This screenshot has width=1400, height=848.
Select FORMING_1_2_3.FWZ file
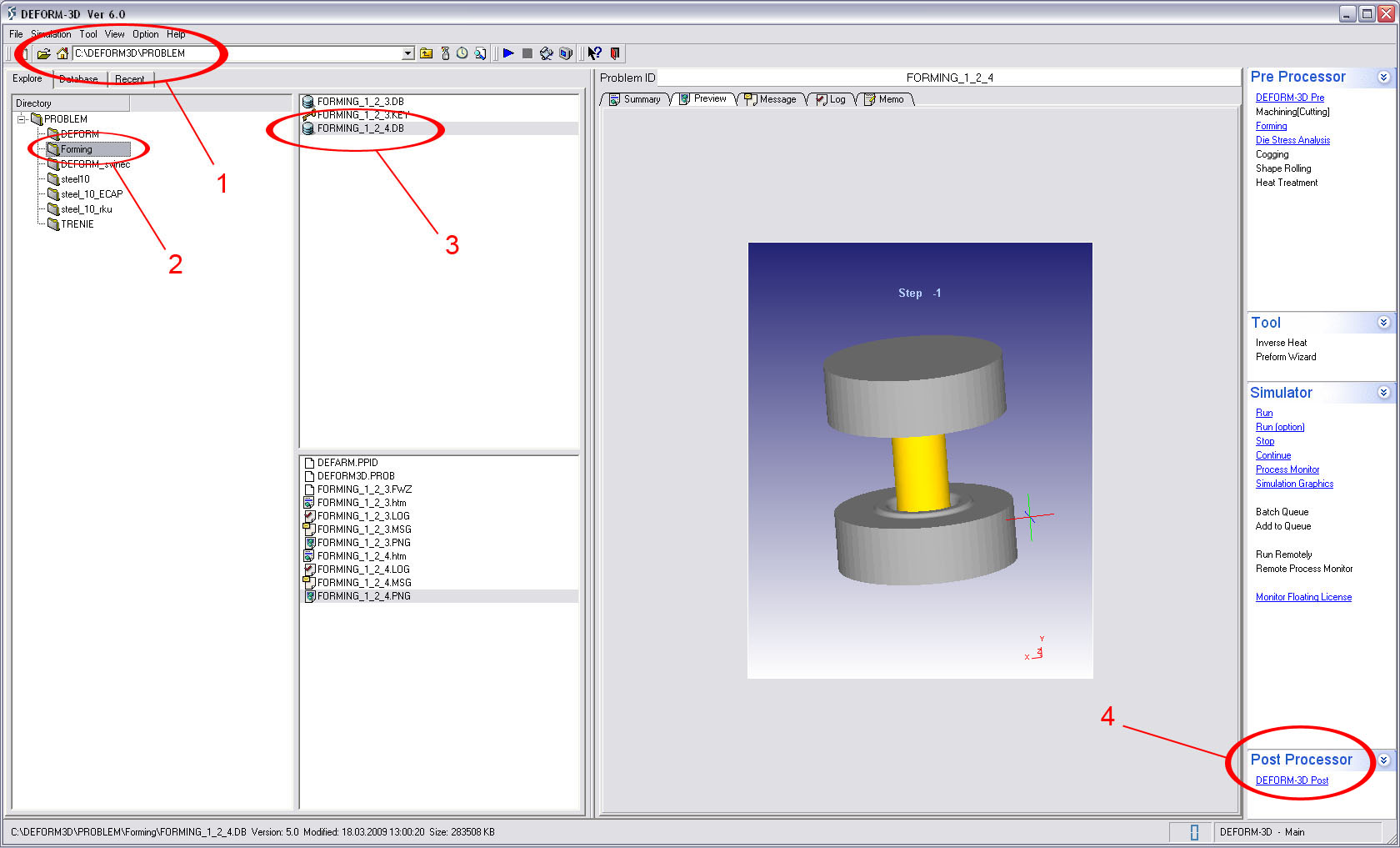(x=357, y=489)
